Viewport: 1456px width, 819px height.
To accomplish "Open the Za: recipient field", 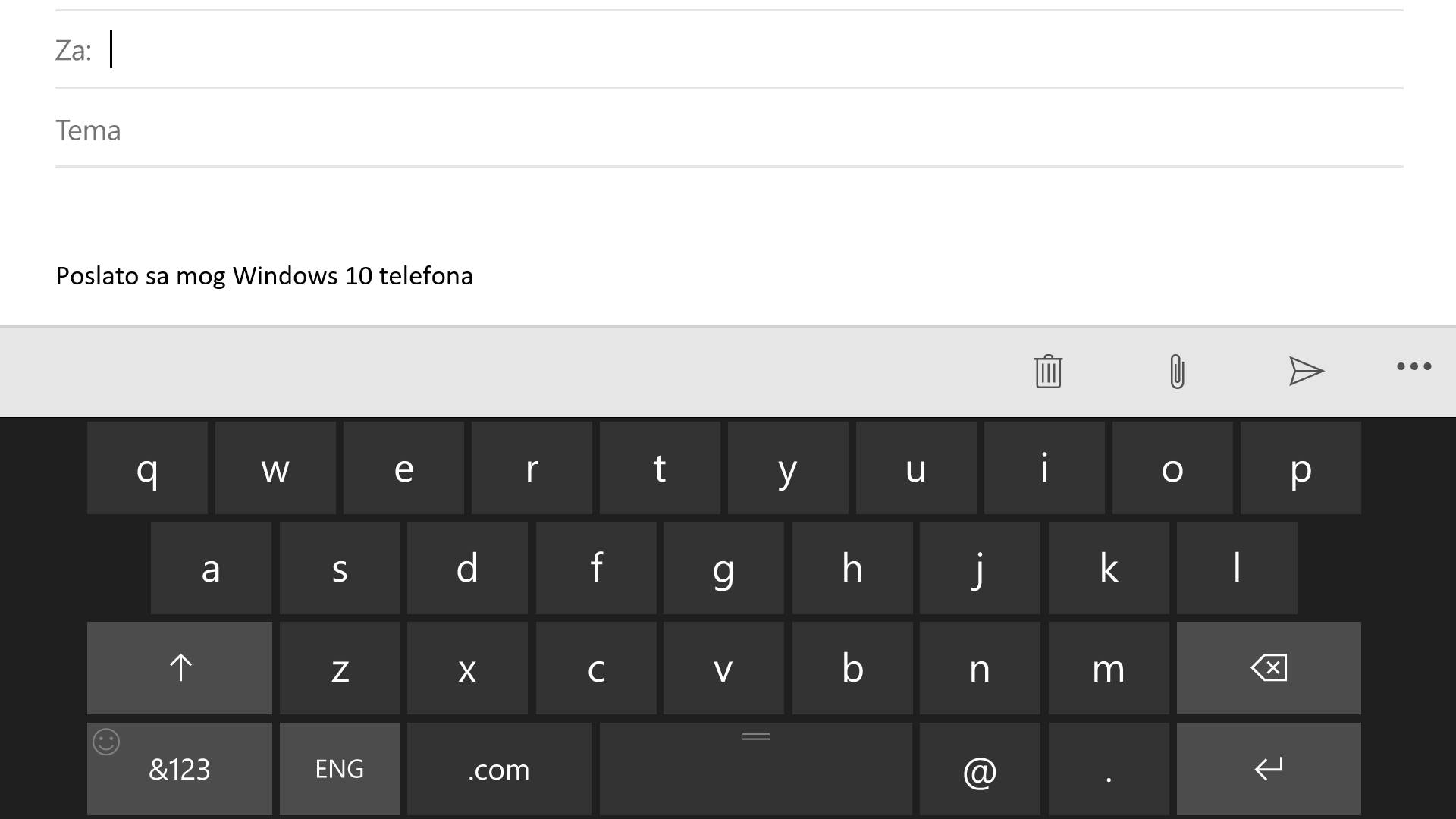I will click(303, 50).
